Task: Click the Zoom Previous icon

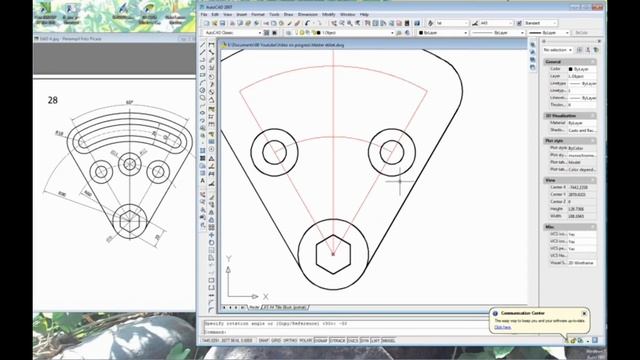Action: pyautogui.click(x=358, y=23)
